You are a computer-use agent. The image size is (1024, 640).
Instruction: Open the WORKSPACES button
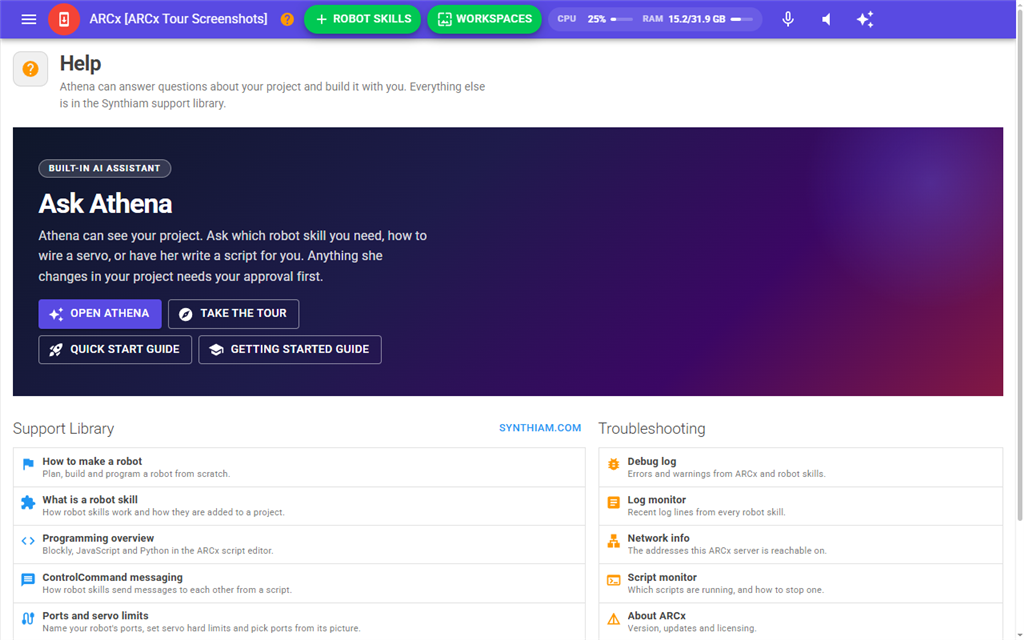484,19
